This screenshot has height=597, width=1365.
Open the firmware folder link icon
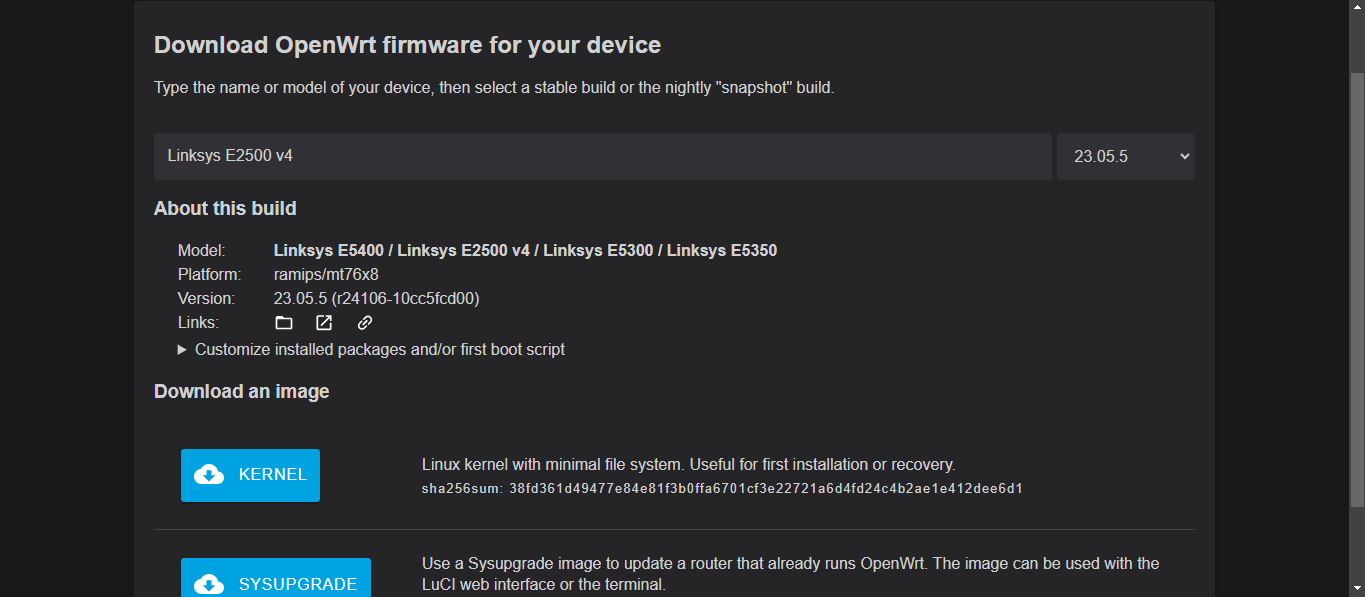tap(284, 323)
